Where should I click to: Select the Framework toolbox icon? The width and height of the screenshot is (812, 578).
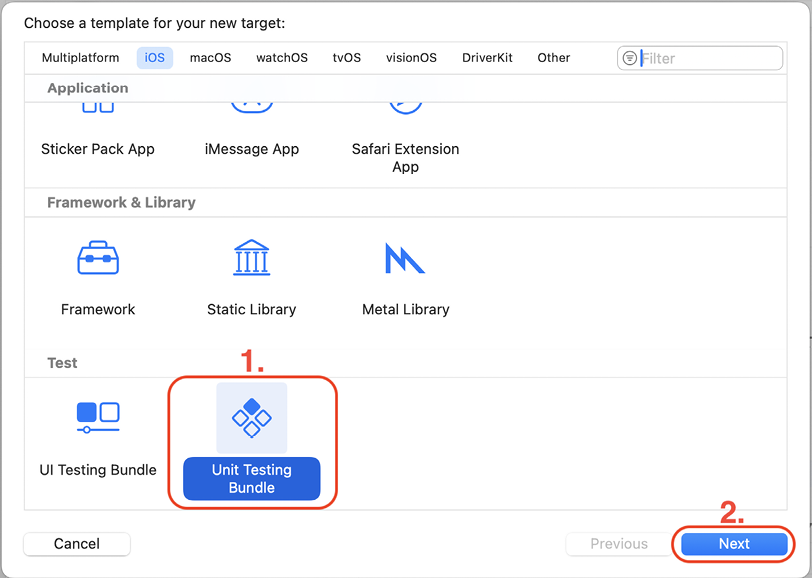[x=98, y=257]
